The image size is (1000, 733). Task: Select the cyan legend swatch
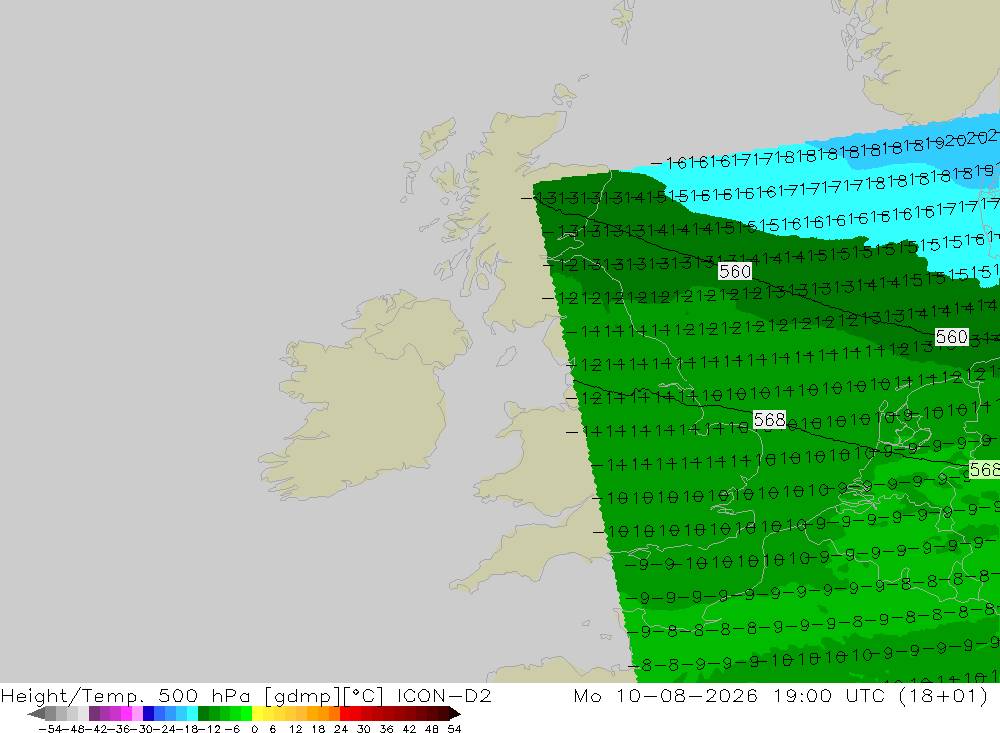(192, 714)
